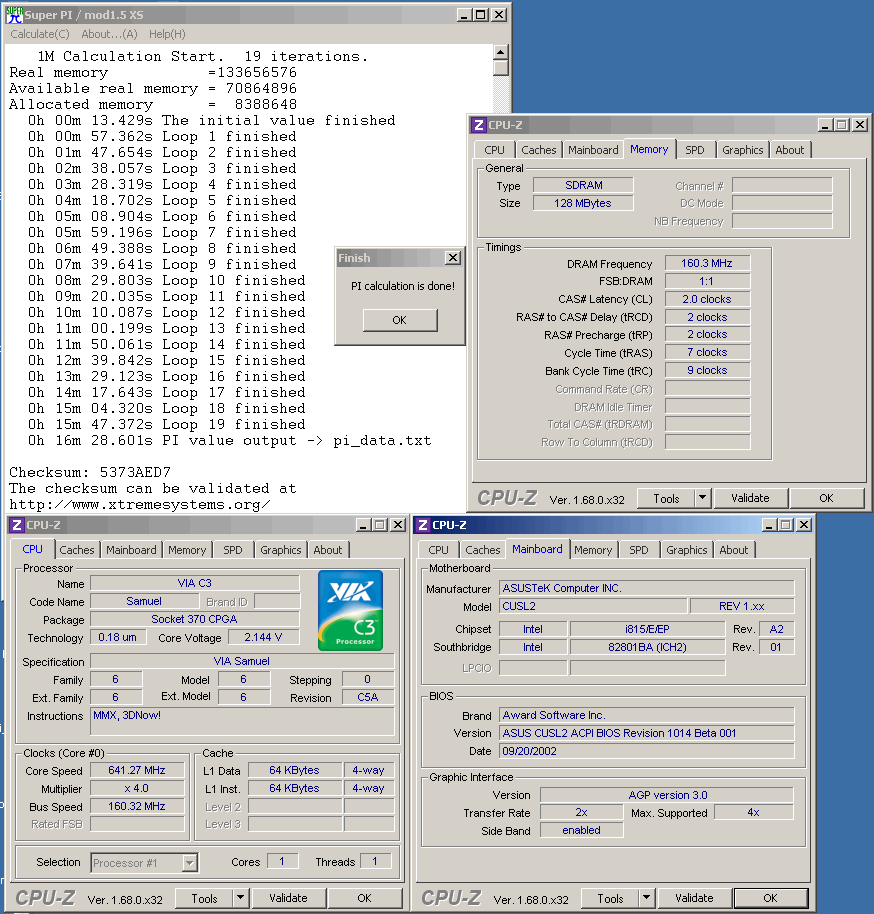
Task: Switch to Mainboard tab in Memory window
Action: pos(593,150)
